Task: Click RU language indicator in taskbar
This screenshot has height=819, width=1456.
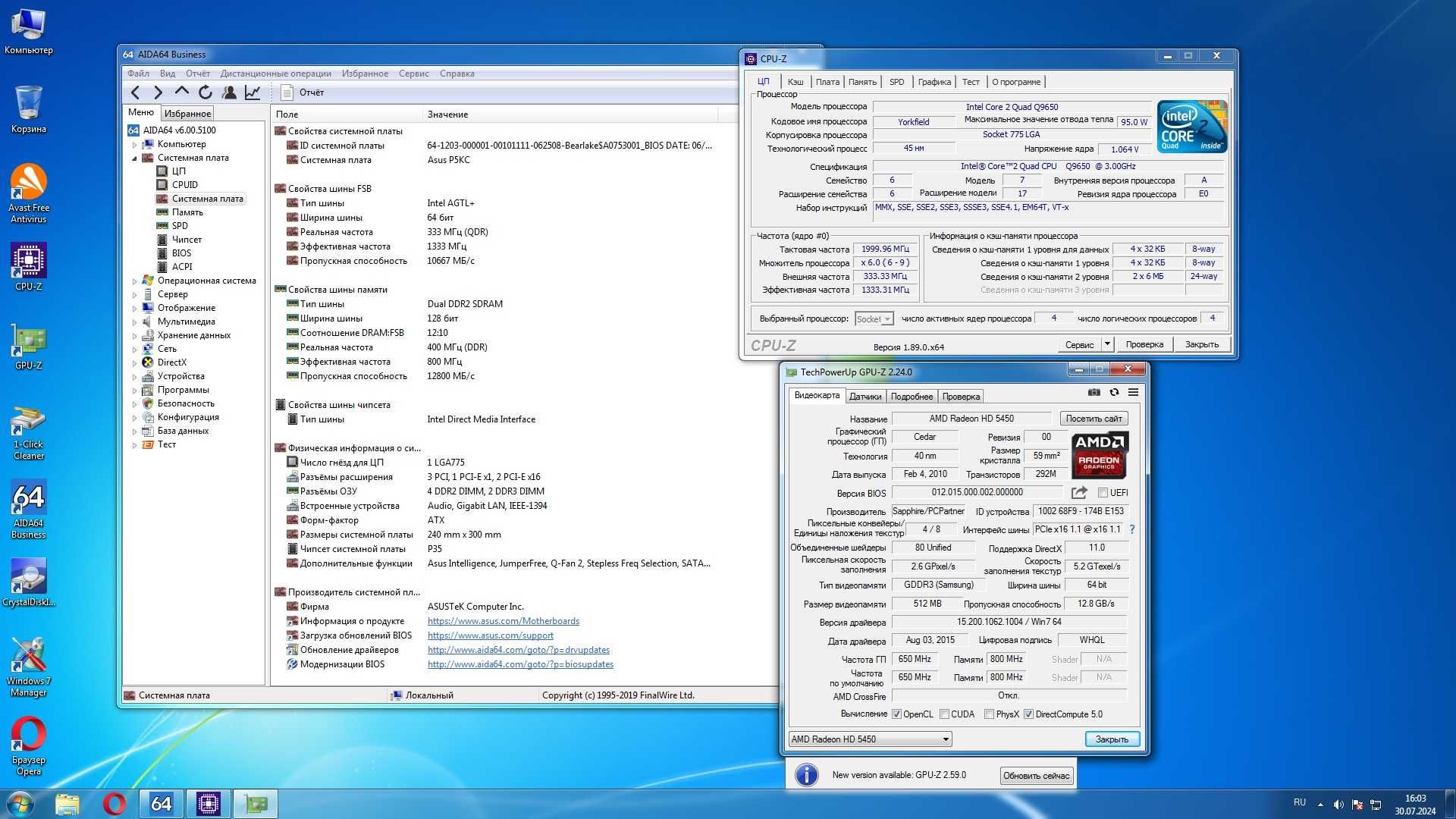Action: coord(1299,802)
